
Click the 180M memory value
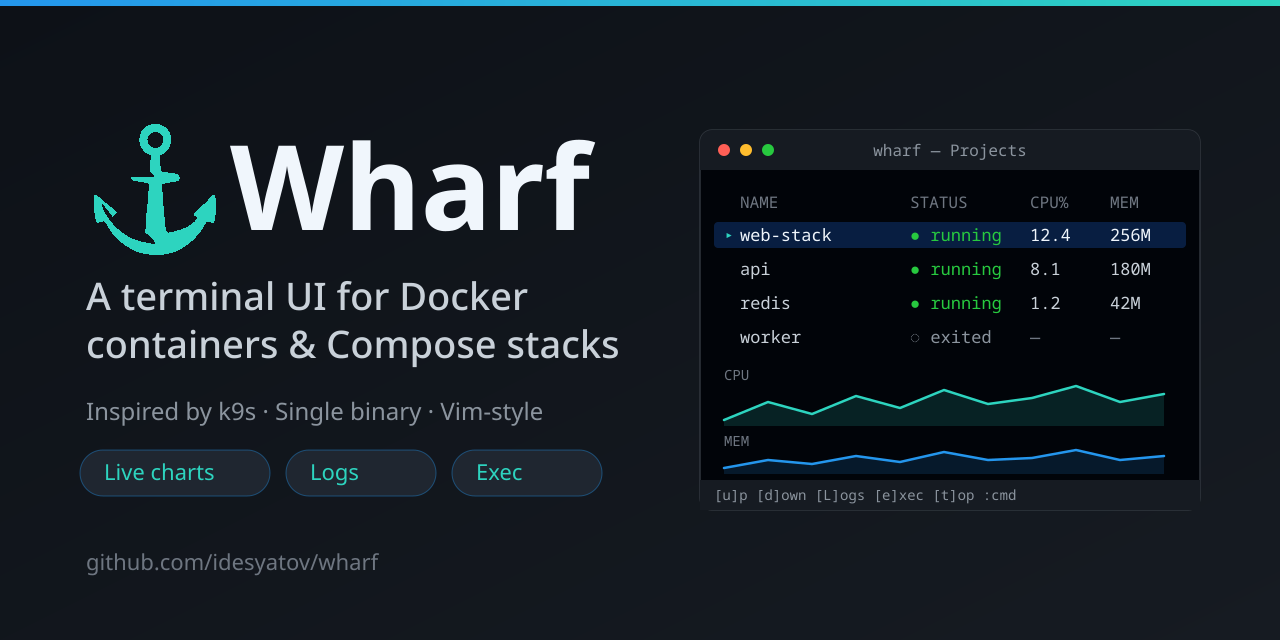pyautogui.click(x=1130, y=270)
